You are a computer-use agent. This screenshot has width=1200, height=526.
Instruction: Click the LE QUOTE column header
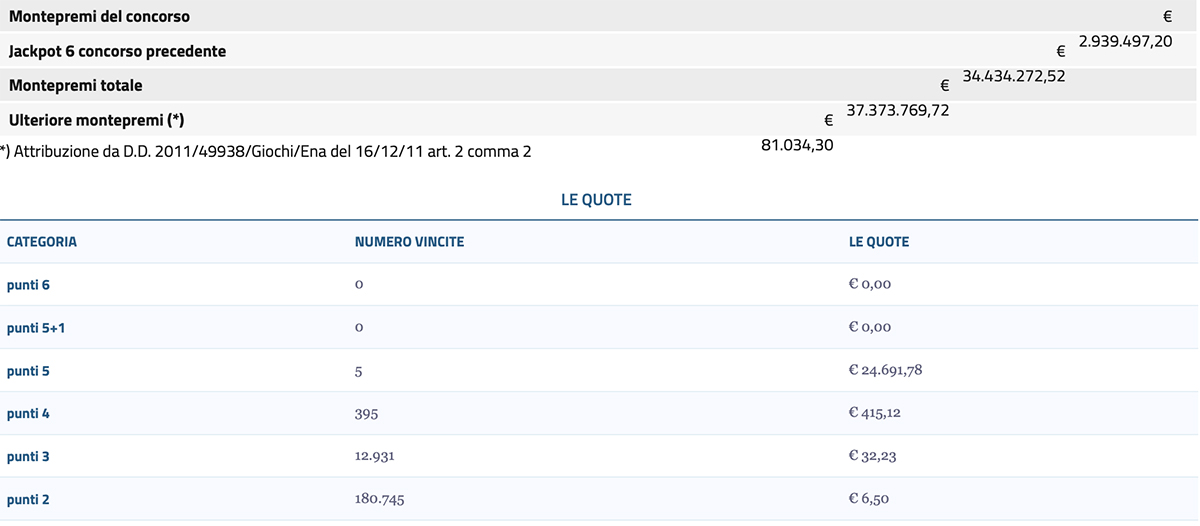point(879,242)
